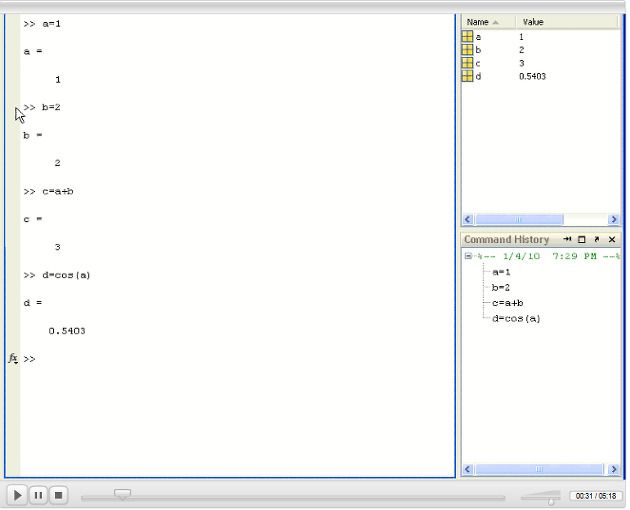The image size is (630, 510).
Task: Select variable d icon in Workspace
Action: coord(467,76)
